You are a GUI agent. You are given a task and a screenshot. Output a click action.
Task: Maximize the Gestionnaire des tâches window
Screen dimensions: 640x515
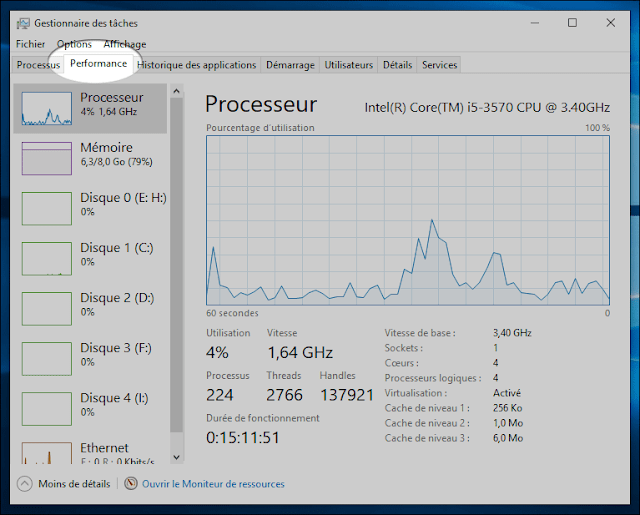click(572, 23)
